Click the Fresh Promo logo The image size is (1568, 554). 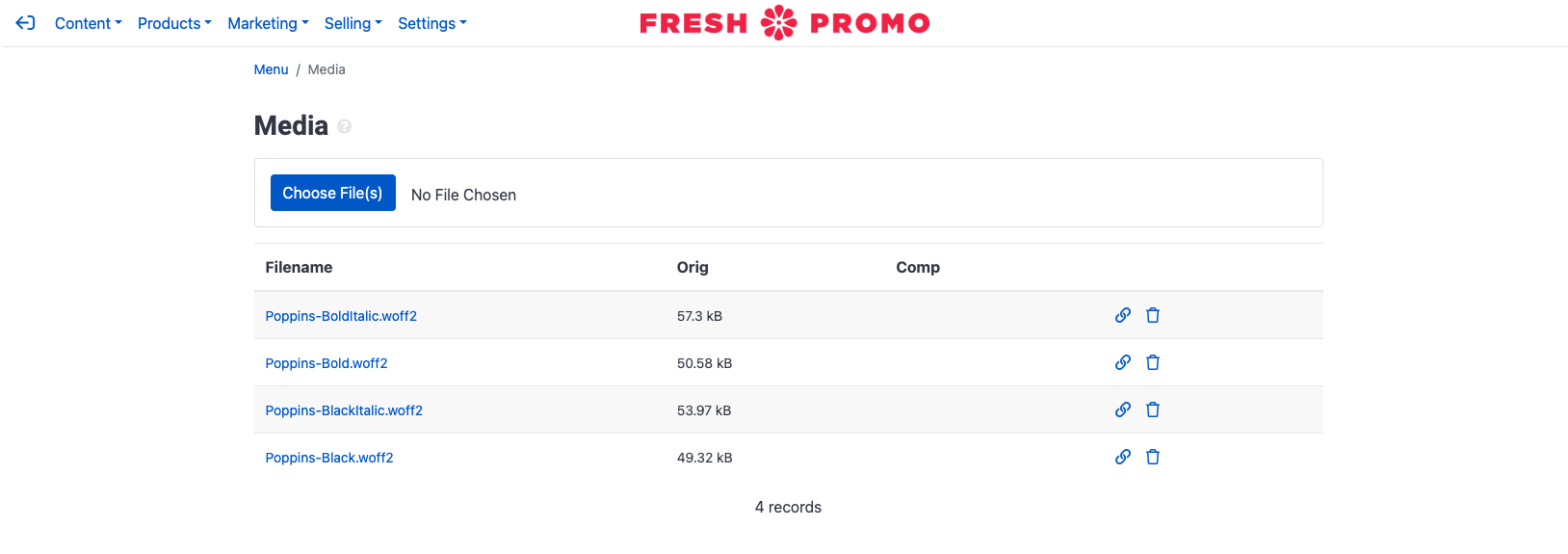785,22
